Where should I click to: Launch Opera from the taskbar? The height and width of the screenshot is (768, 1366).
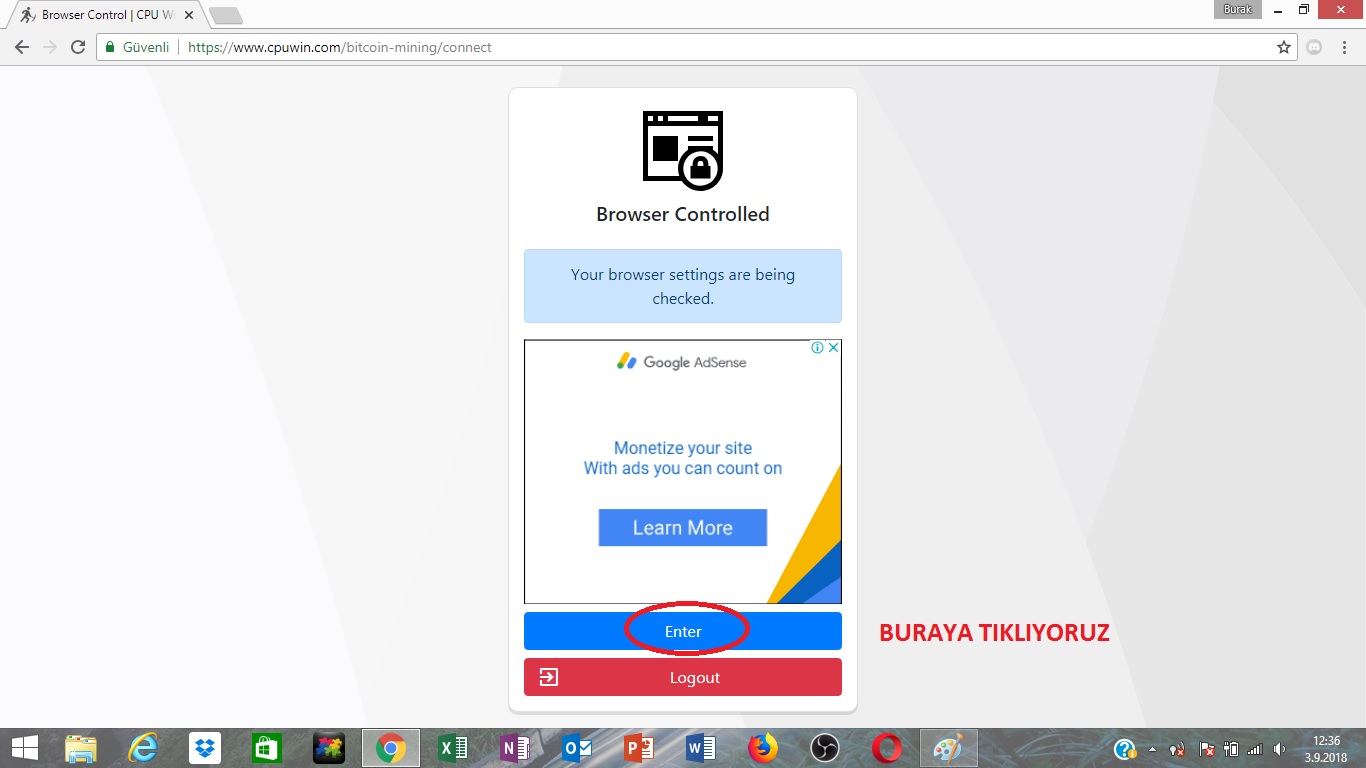[887, 748]
